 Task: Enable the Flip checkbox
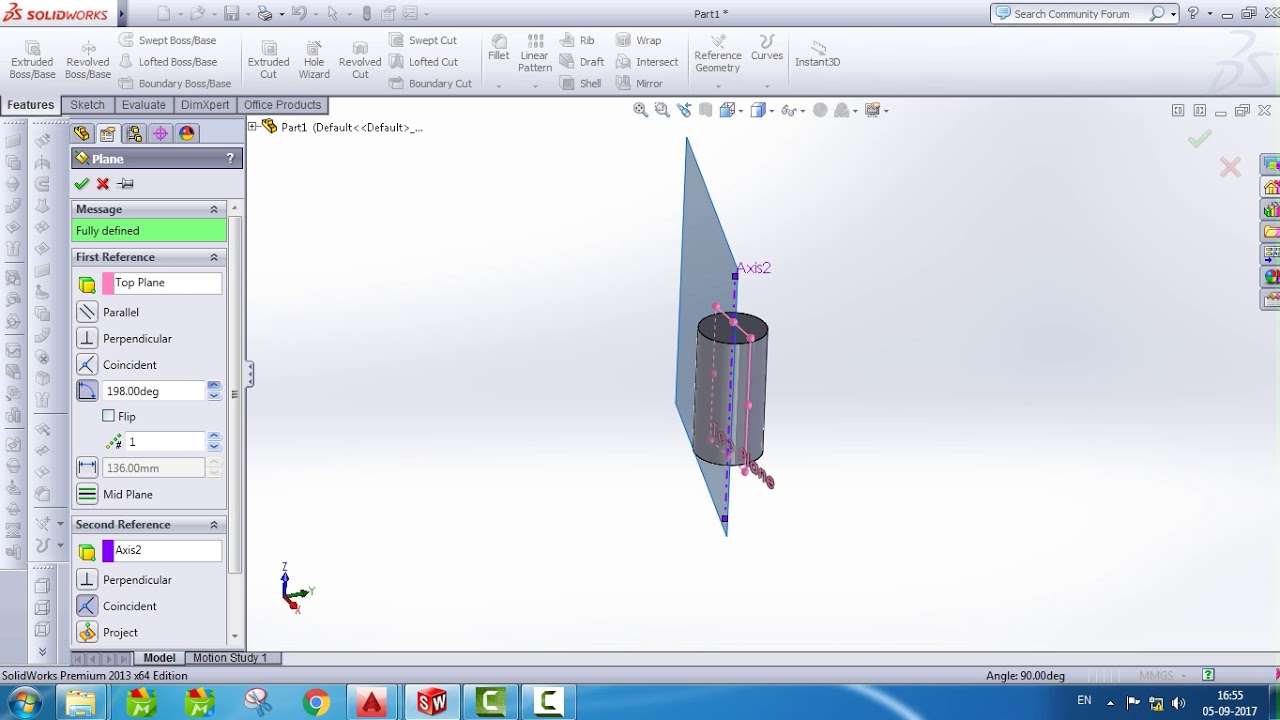(x=109, y=416)
